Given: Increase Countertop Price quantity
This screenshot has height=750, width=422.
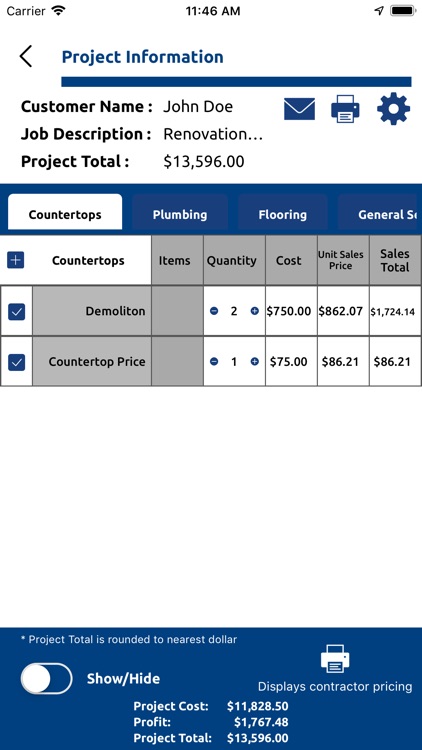Looking at the screenshot, I should pos(255,362).
